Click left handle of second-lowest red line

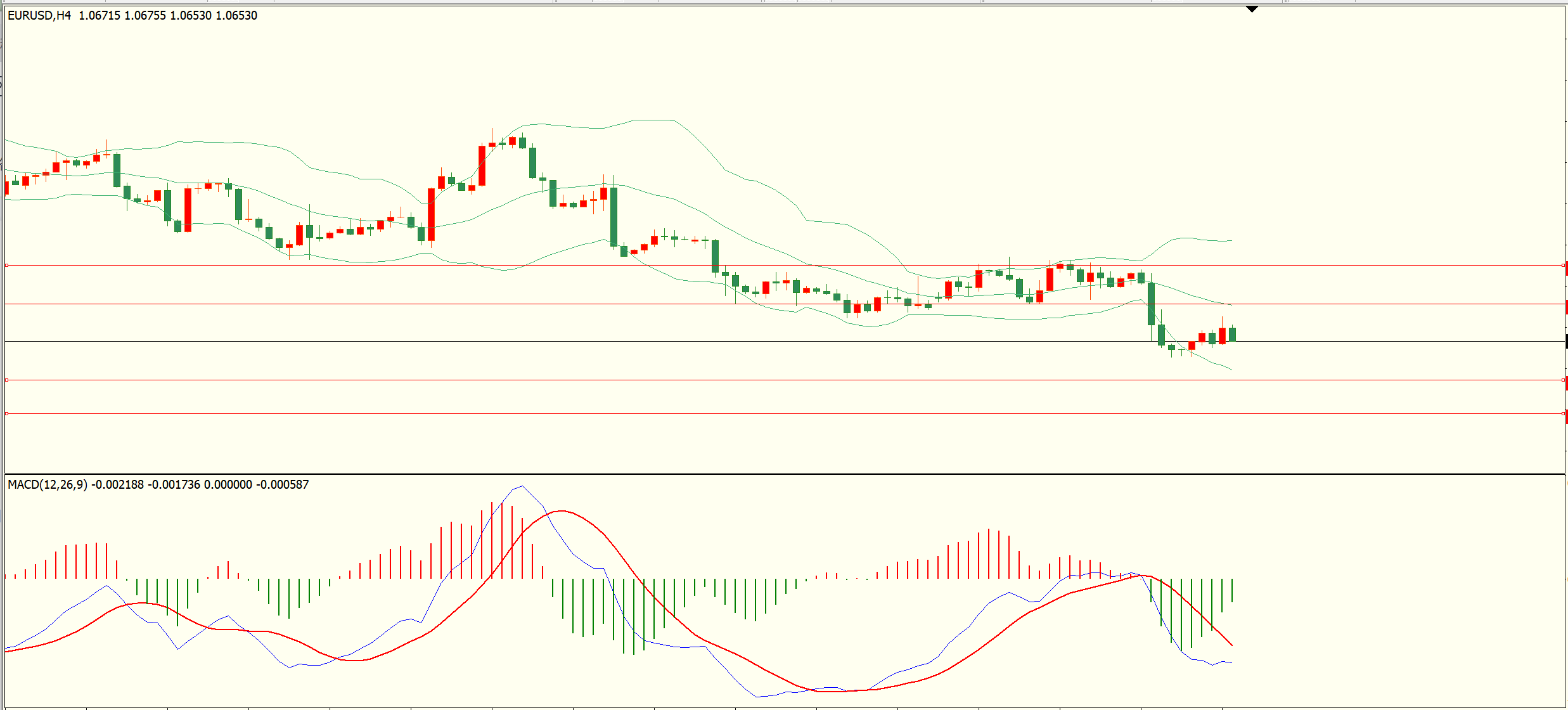(x=6, y=380)
